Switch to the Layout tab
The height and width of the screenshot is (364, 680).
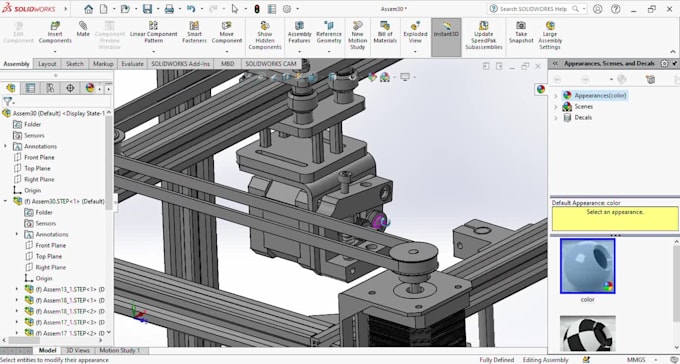[x=47, y=64]
